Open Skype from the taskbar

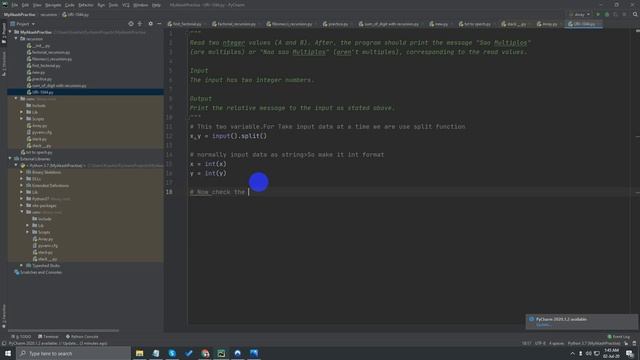pyautogui.click(x=172, y=353)
